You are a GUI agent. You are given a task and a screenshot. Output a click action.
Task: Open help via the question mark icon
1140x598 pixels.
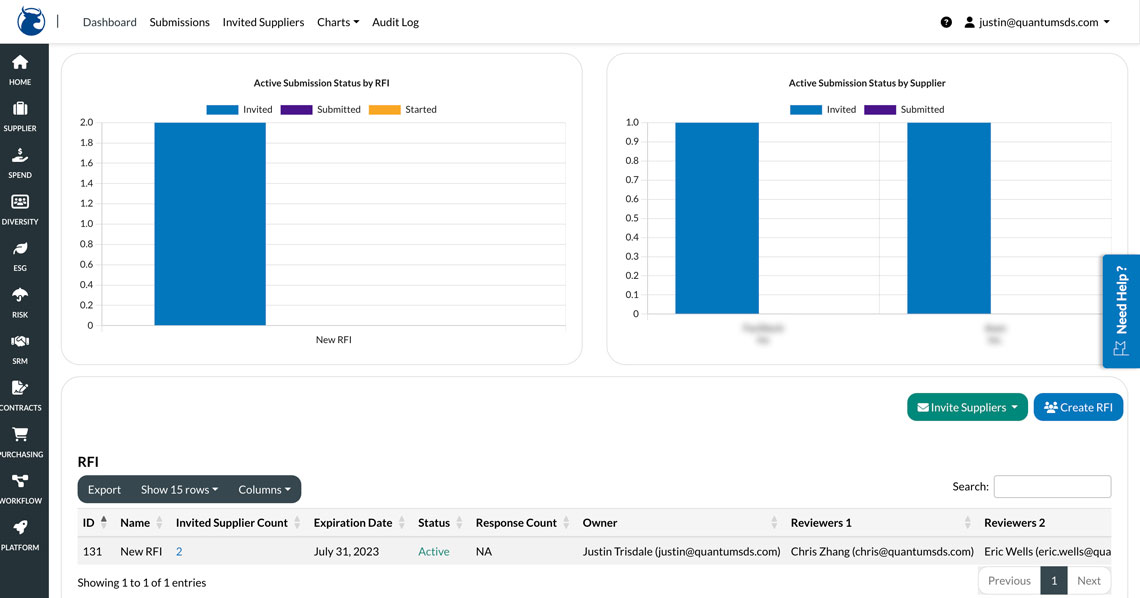click(x=946, y=21)
